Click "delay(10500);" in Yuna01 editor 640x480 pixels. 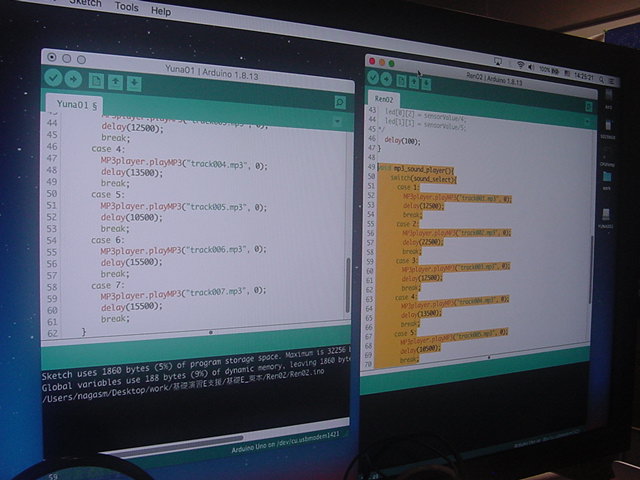[x=131, y=218]
